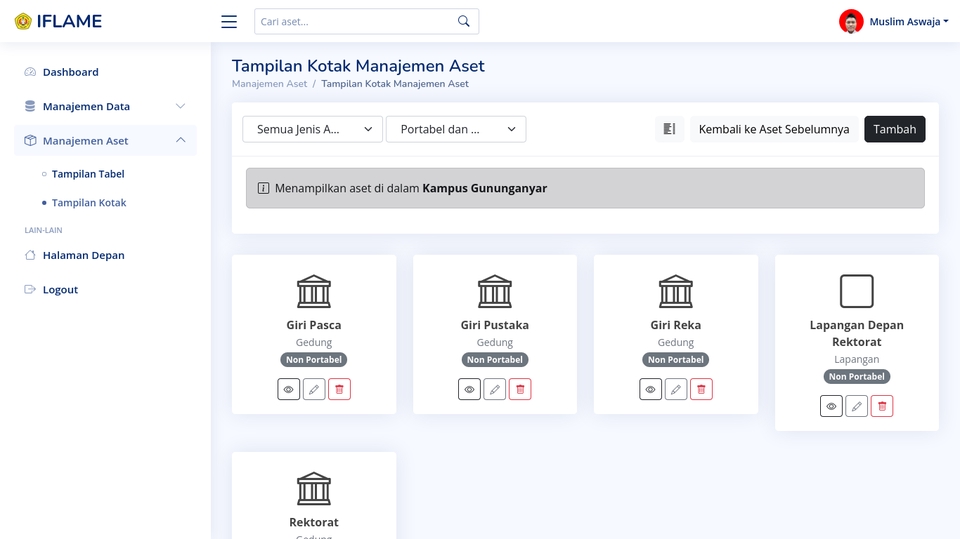This screenshot has width=960, height=539.
Task: Click the Giri Pasca card title
Action: click(314, 325)
